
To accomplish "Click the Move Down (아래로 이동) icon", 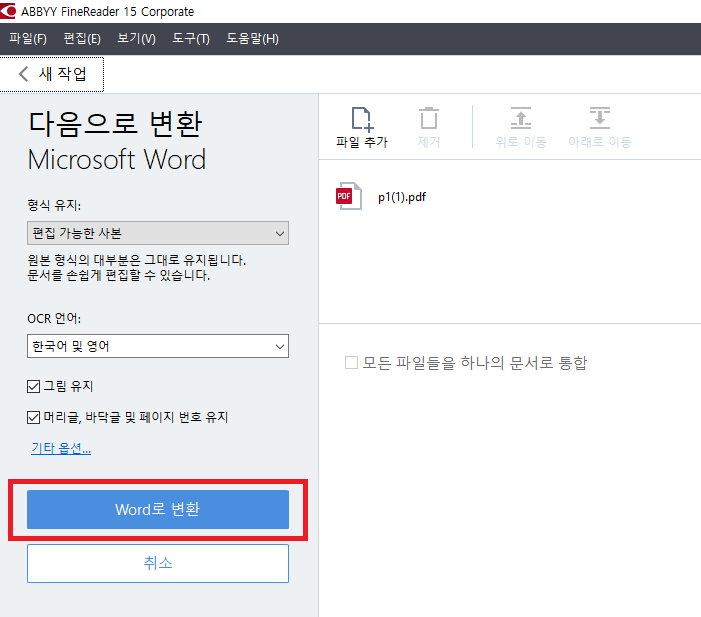I will tap(600, 118).
